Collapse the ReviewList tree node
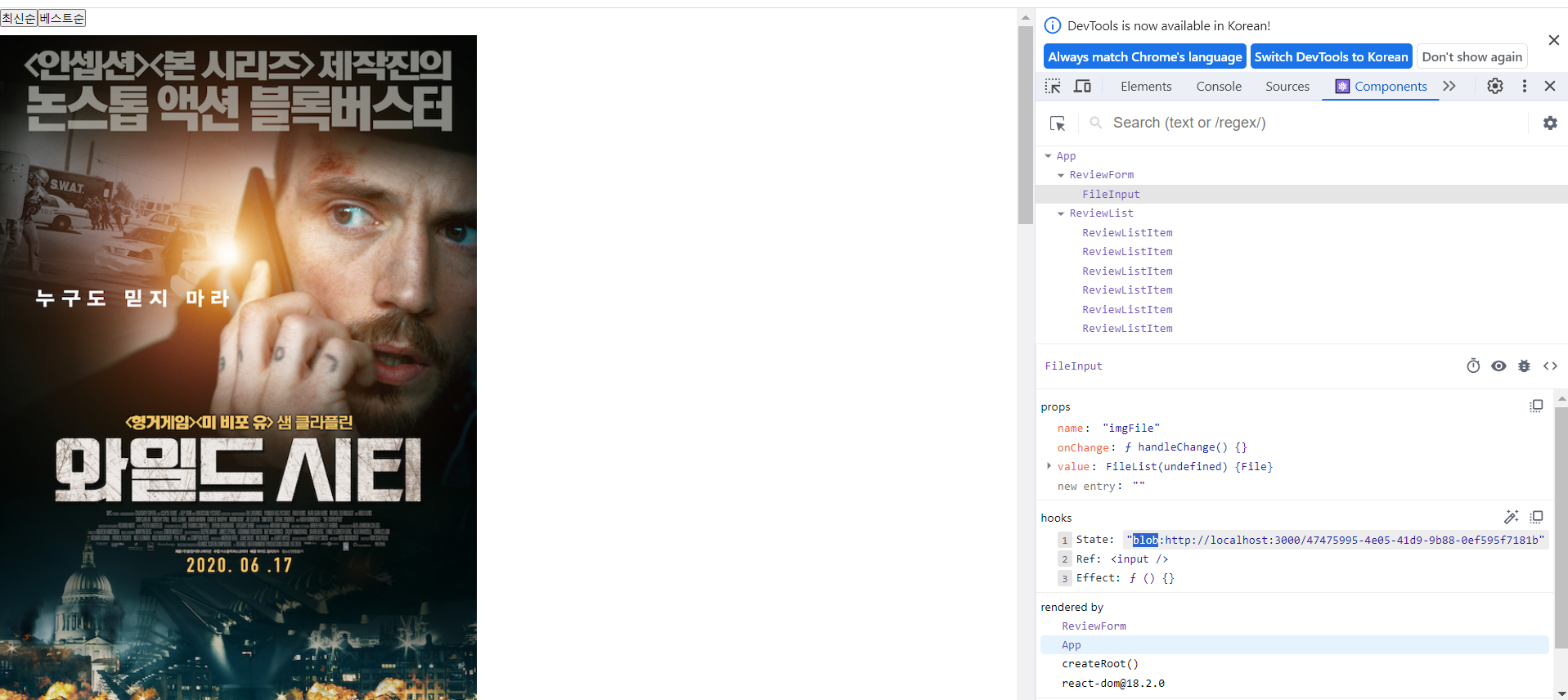 pyautogui.click(x=1061, y=213)
